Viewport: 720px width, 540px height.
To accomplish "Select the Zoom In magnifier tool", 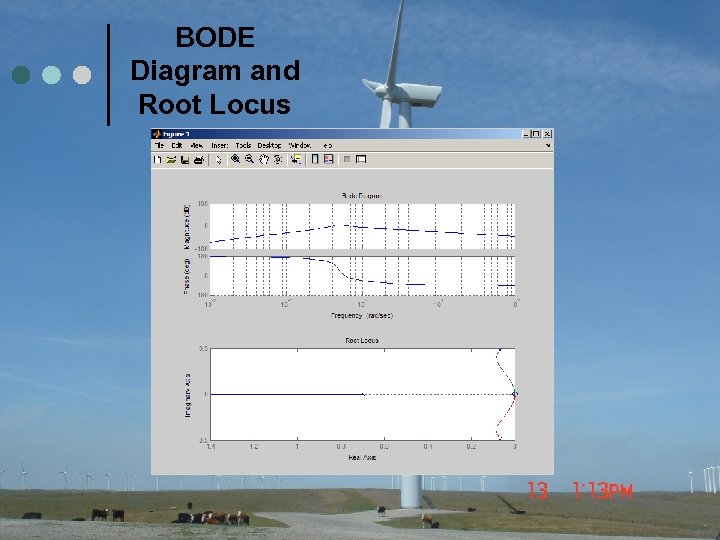I will click(236, 159).
